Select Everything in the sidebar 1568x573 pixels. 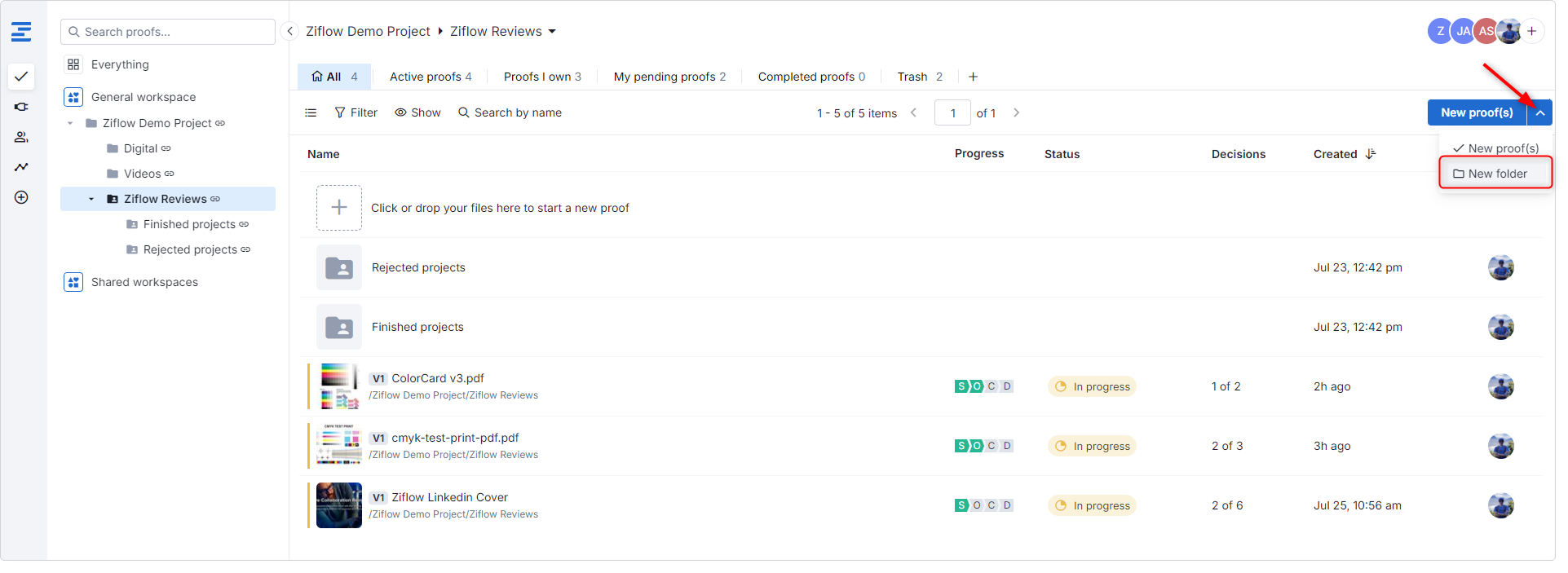(120, 64)
